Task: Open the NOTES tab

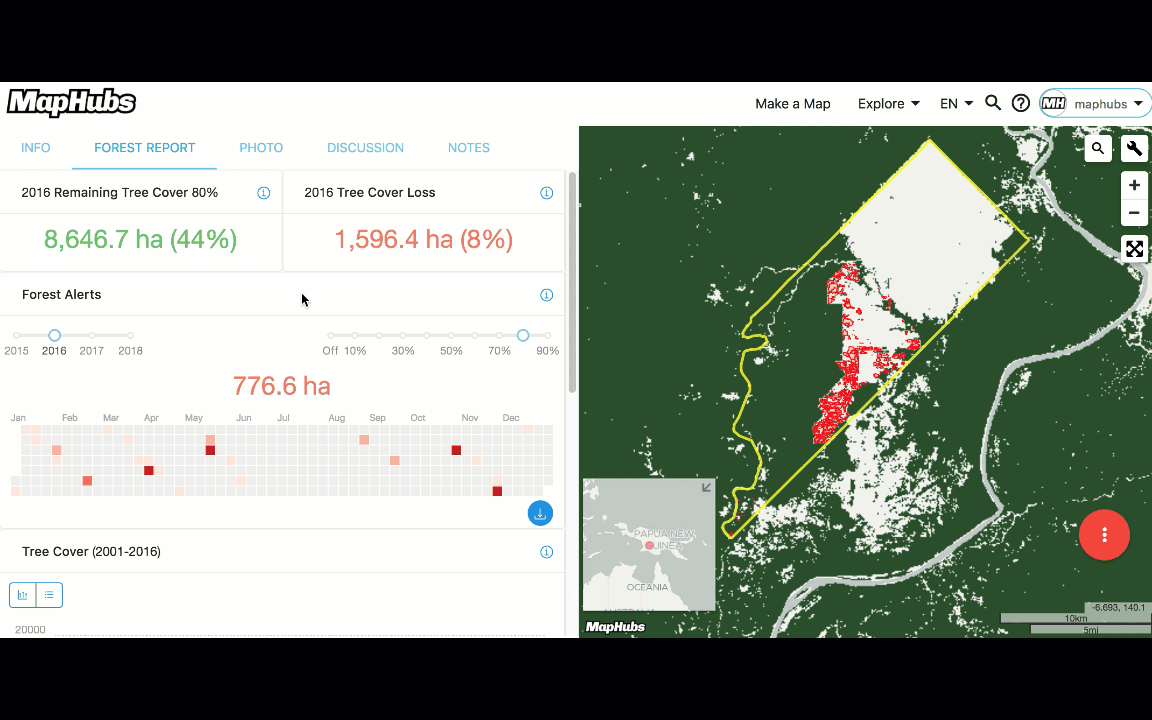Action: click(469, 148)
